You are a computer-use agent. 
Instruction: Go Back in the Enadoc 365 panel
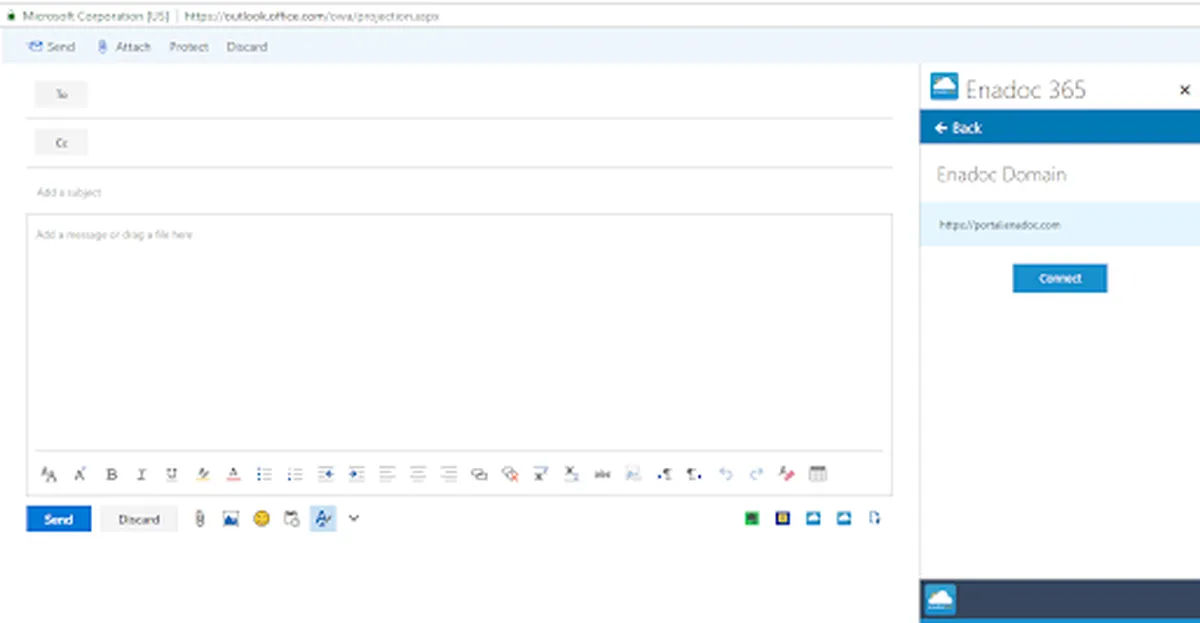point(958,128)
